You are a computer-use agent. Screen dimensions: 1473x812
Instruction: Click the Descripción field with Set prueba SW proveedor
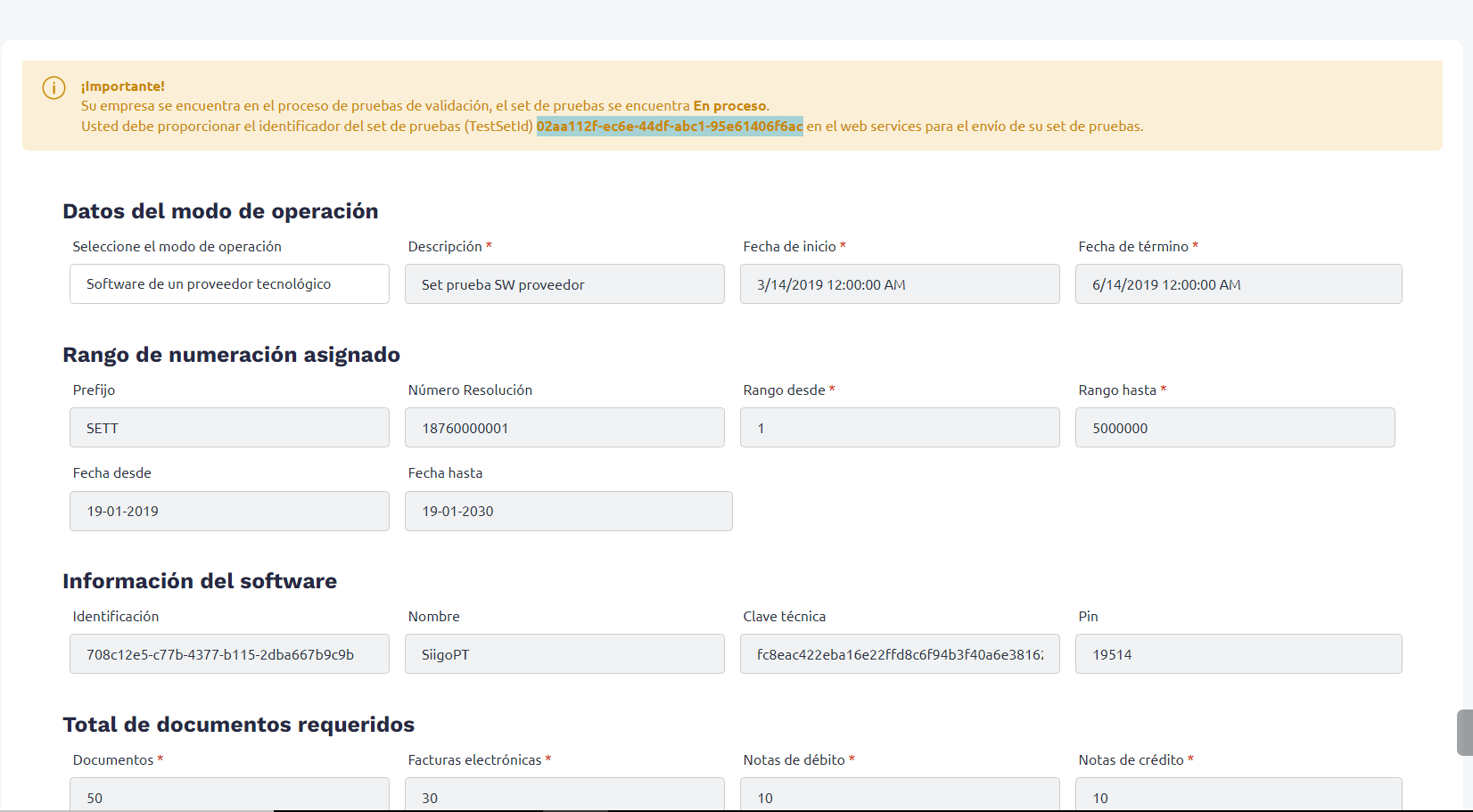tap(564, 283)
